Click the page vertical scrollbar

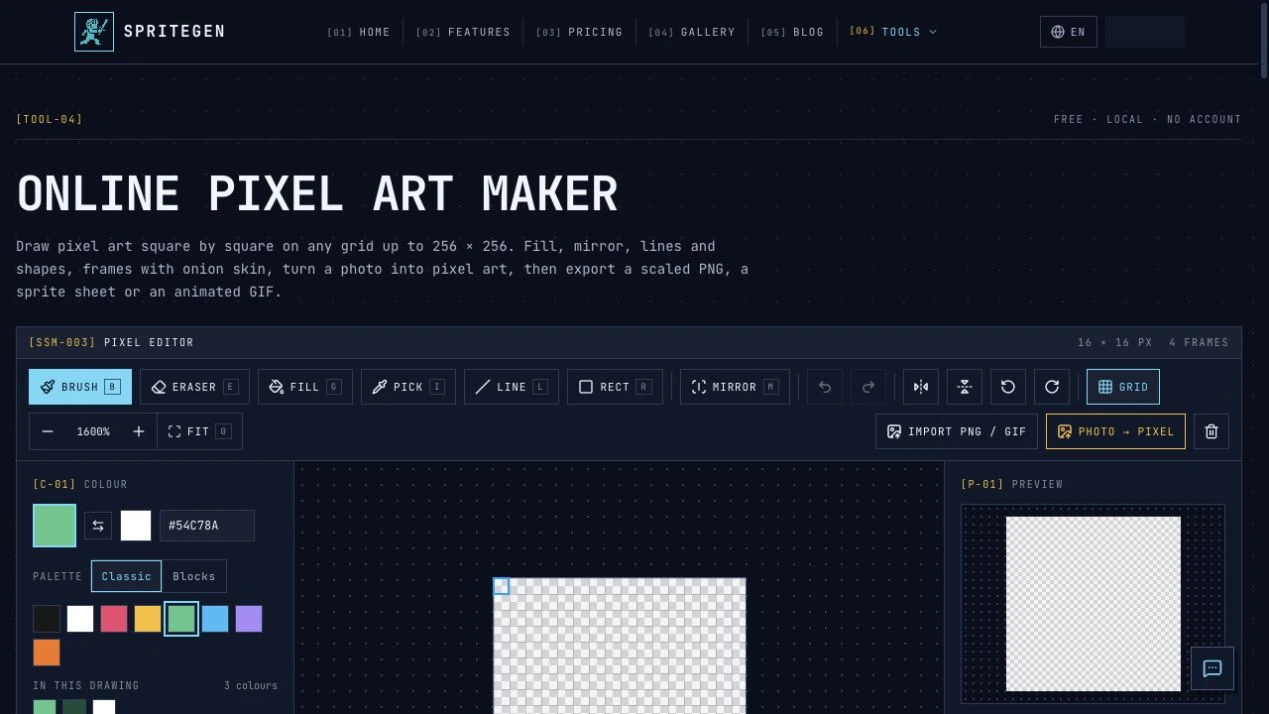tap(1264, 40)
